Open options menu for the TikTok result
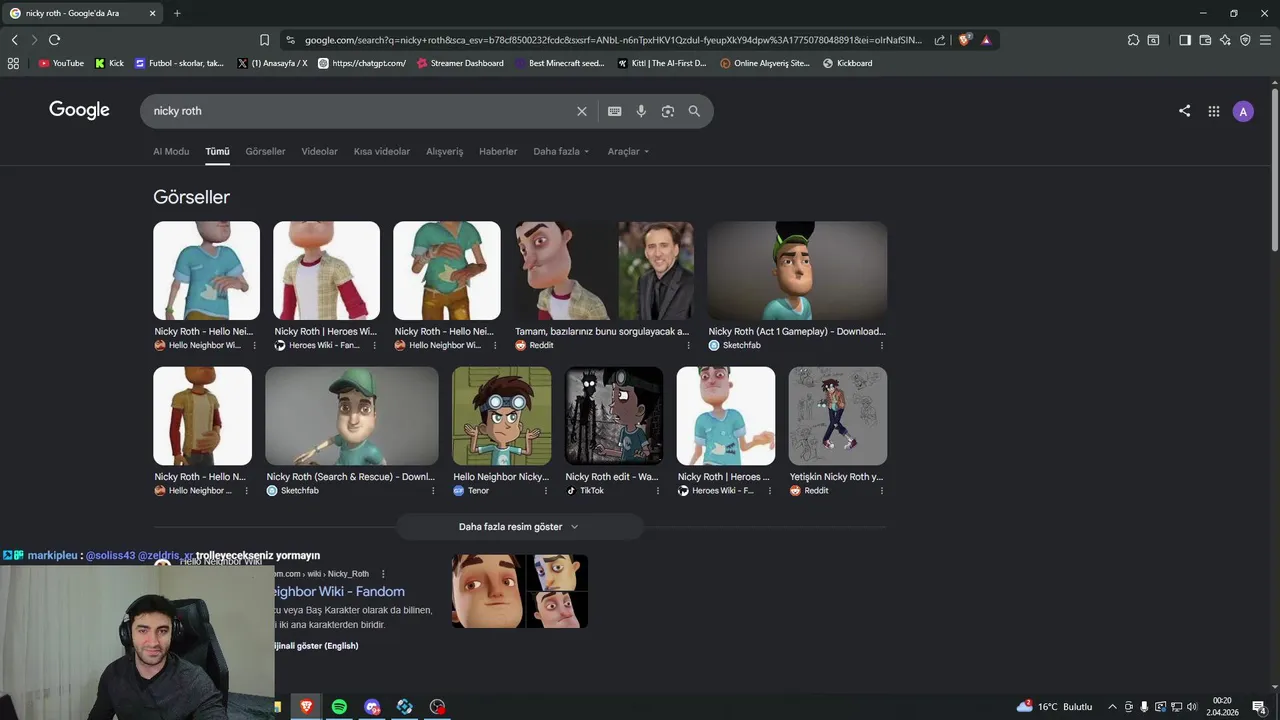Image resolution: width=1280 pixels, height=720 pixels. pyautogui.click(x=658, y=491)
